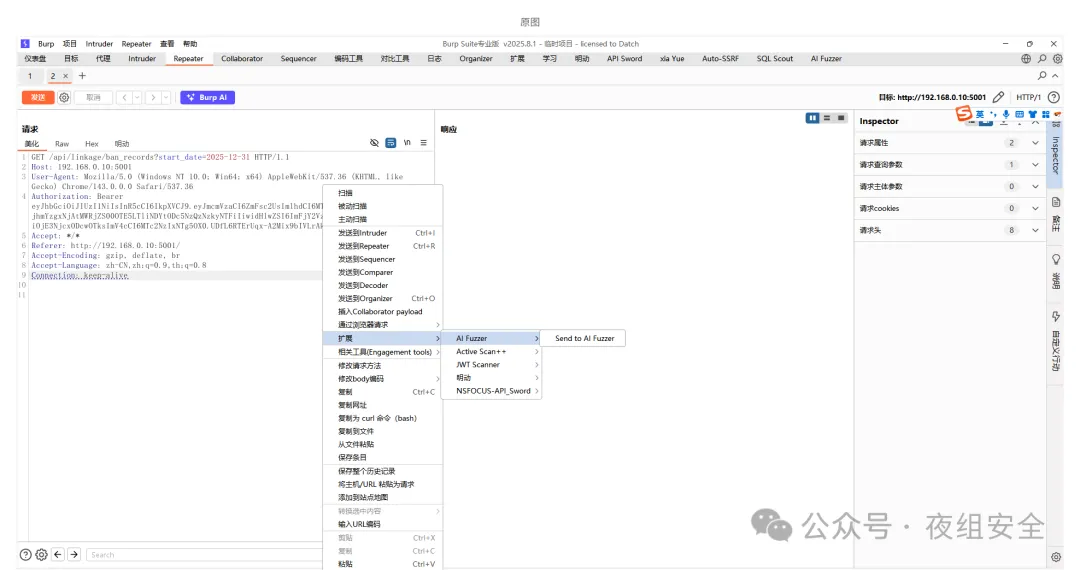This screenshot has width=1080, height=570.
Task: Click the bottom Search input field
Action: (204, 555)
